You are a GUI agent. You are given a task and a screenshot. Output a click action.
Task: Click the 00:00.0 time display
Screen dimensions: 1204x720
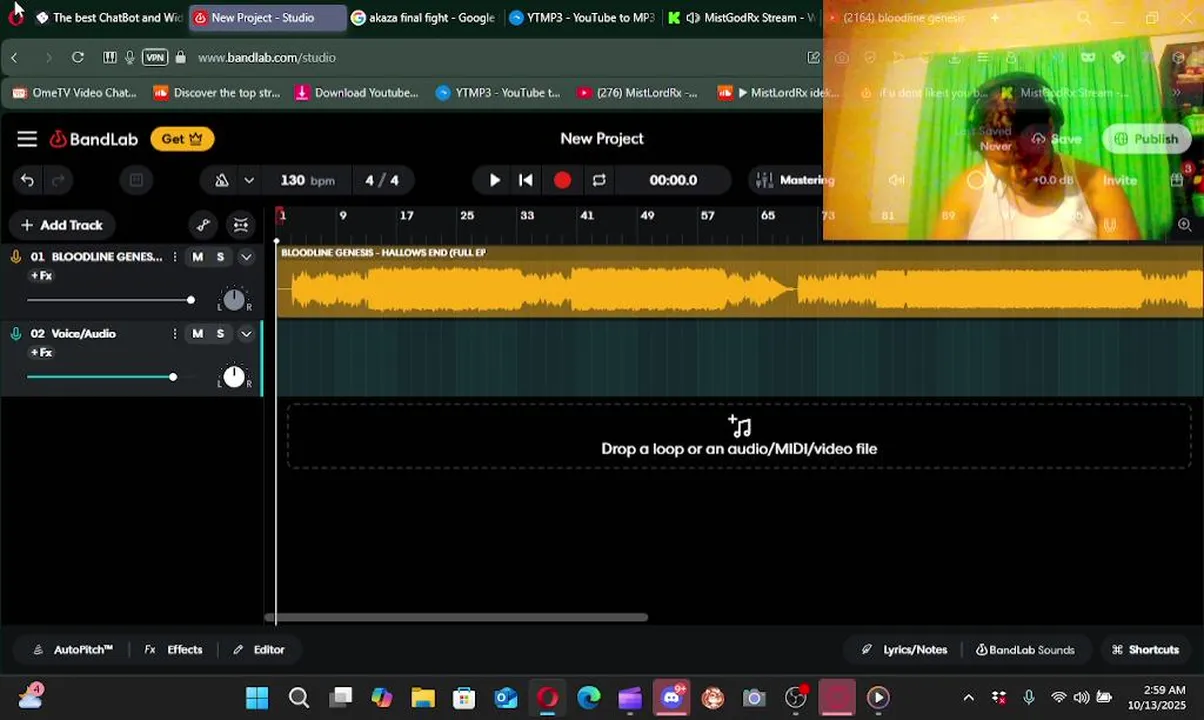pos(673,180)
